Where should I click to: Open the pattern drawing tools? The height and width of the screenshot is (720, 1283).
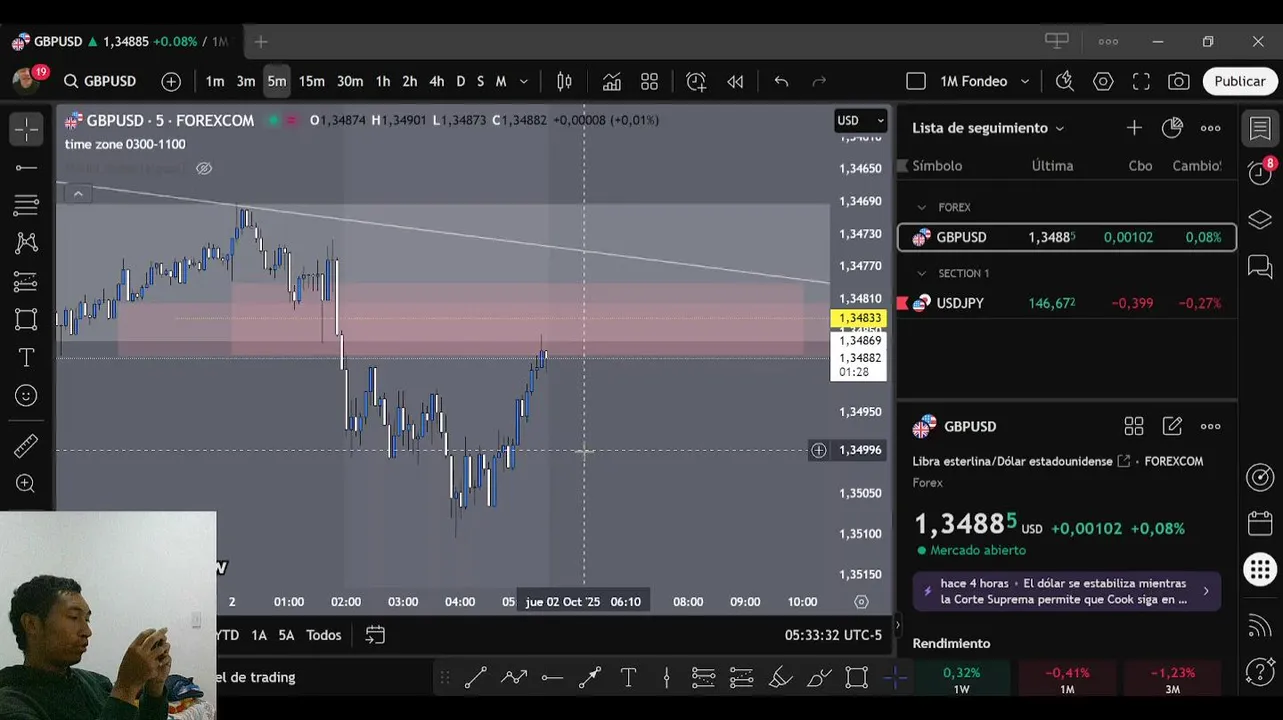coord(26,243)
